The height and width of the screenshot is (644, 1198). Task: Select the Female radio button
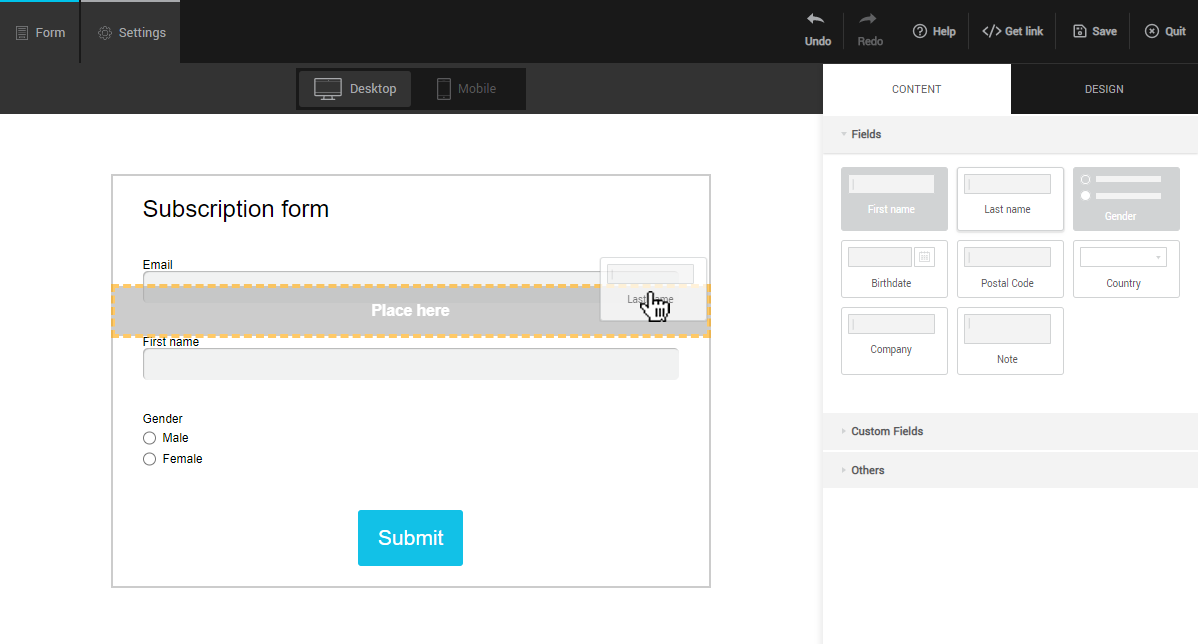tap(150, 459)
